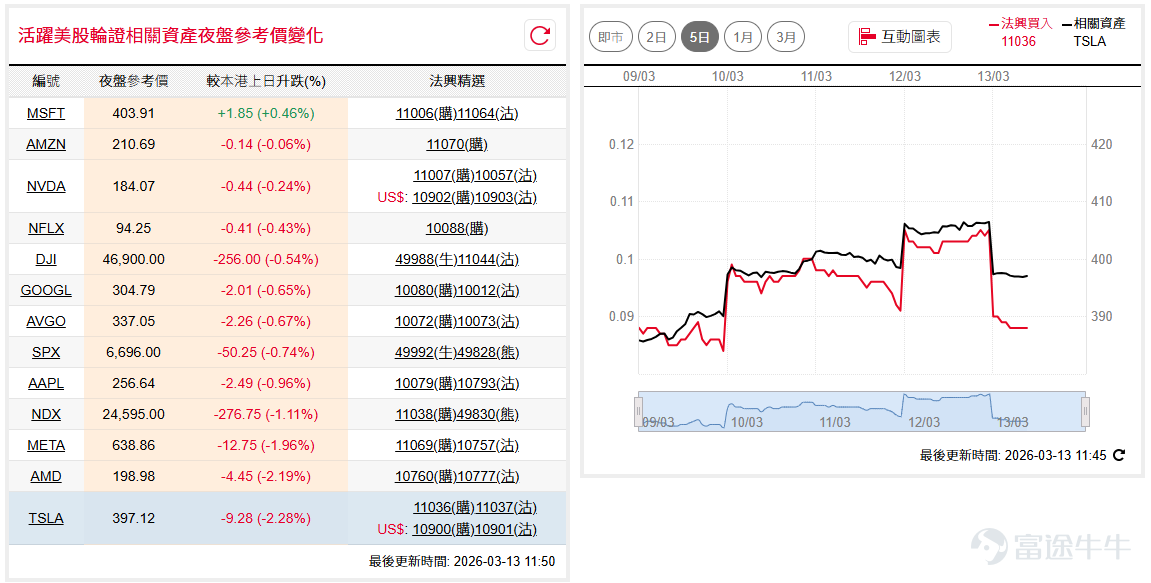
Task: Open the SPX index link
Action: [x=46, y=352]
